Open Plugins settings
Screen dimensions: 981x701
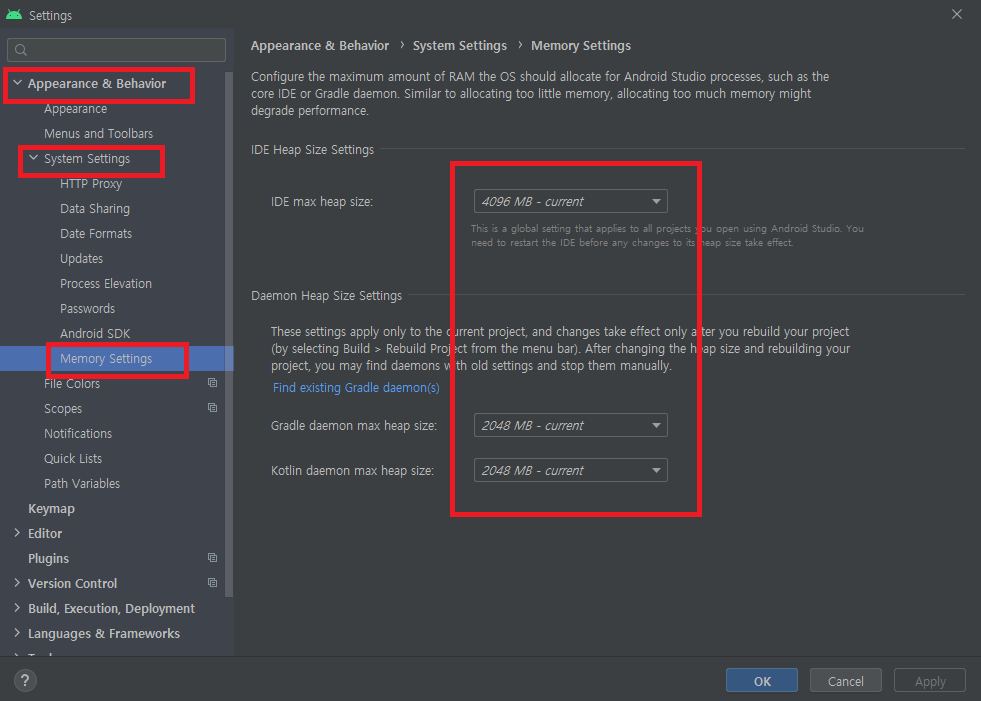point(48,559)
